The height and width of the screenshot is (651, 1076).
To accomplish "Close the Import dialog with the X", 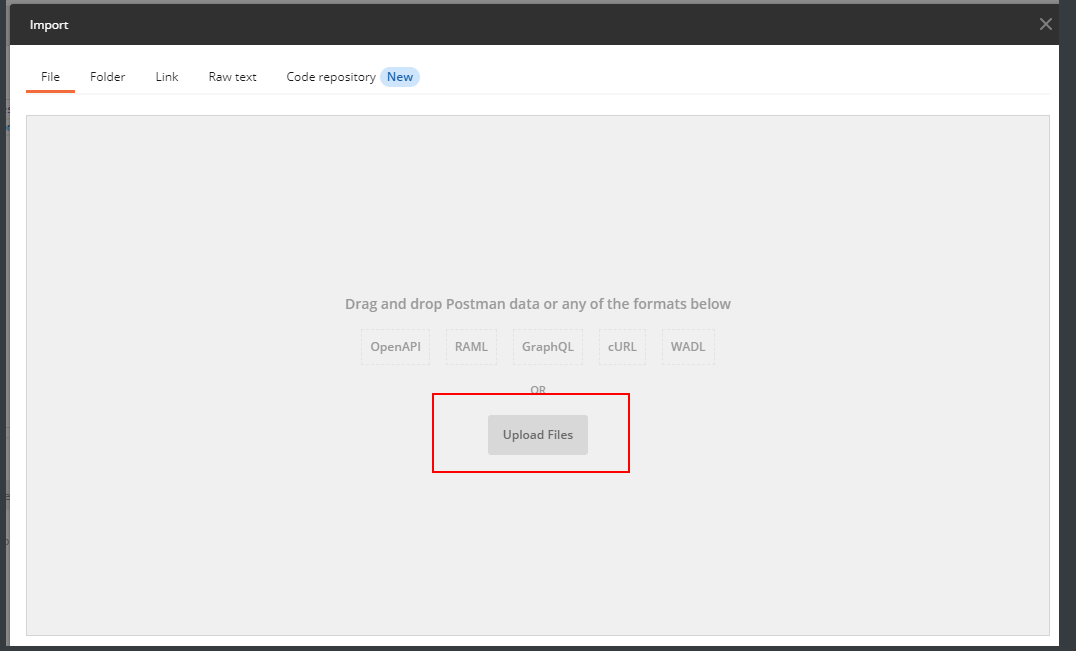I will (1045, 25).
